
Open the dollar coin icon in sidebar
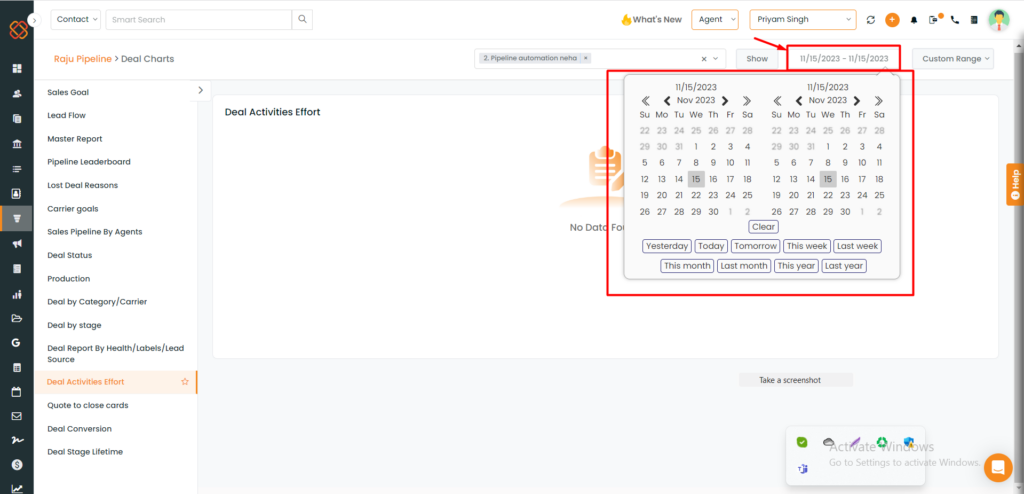click(17, 465)
